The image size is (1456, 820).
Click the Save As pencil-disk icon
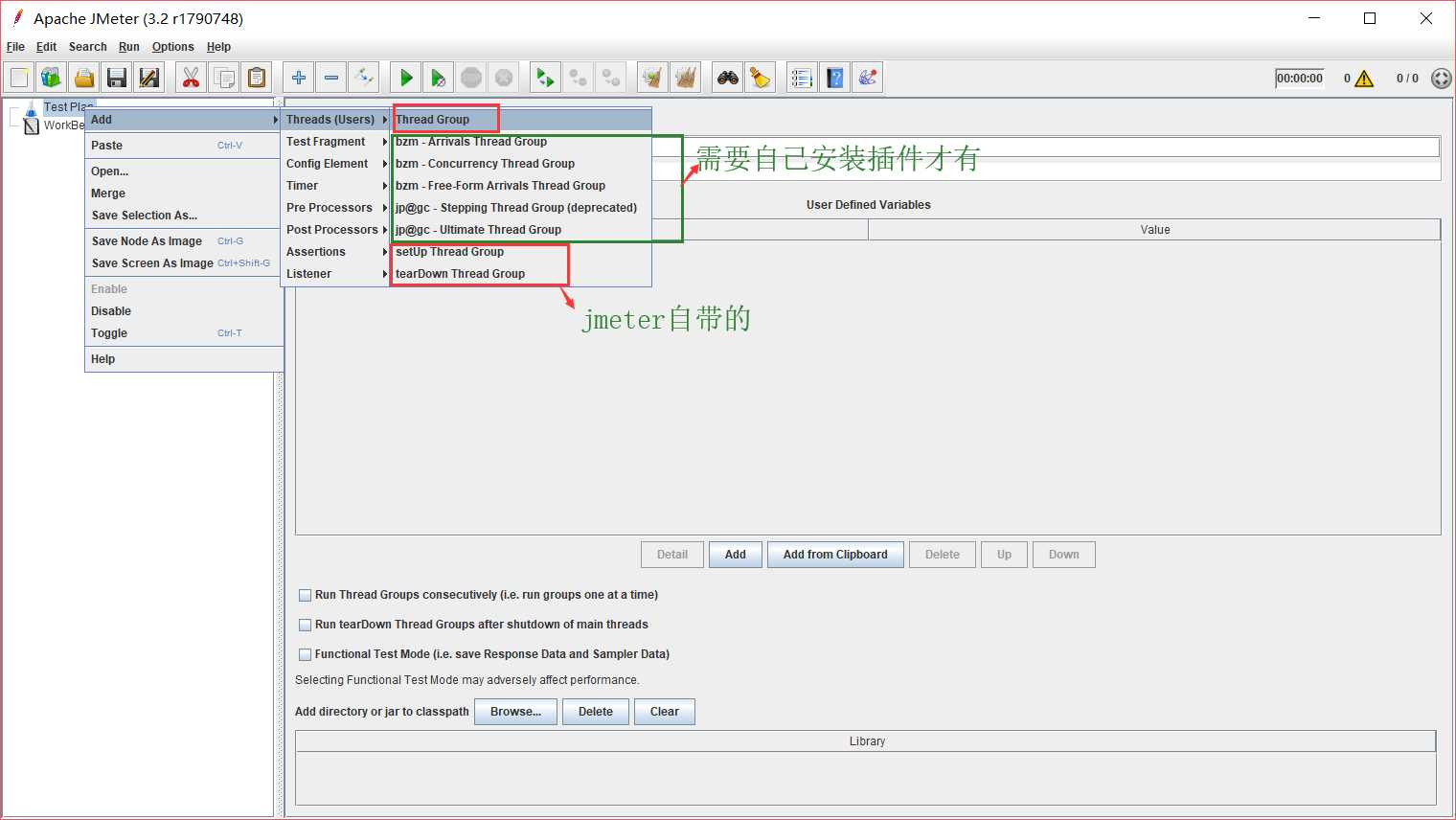click(x=149, y=78)
